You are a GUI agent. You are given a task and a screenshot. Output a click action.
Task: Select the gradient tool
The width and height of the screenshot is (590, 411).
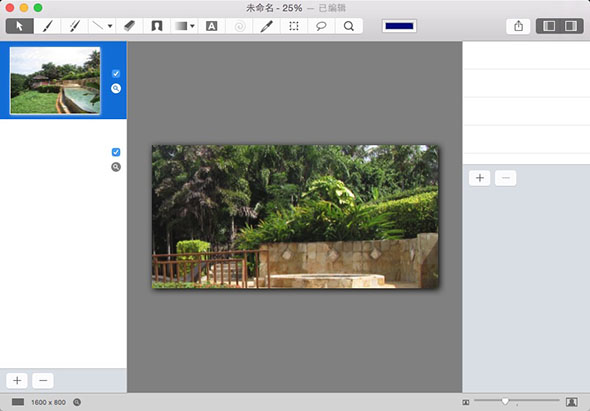tap(181, 26)
